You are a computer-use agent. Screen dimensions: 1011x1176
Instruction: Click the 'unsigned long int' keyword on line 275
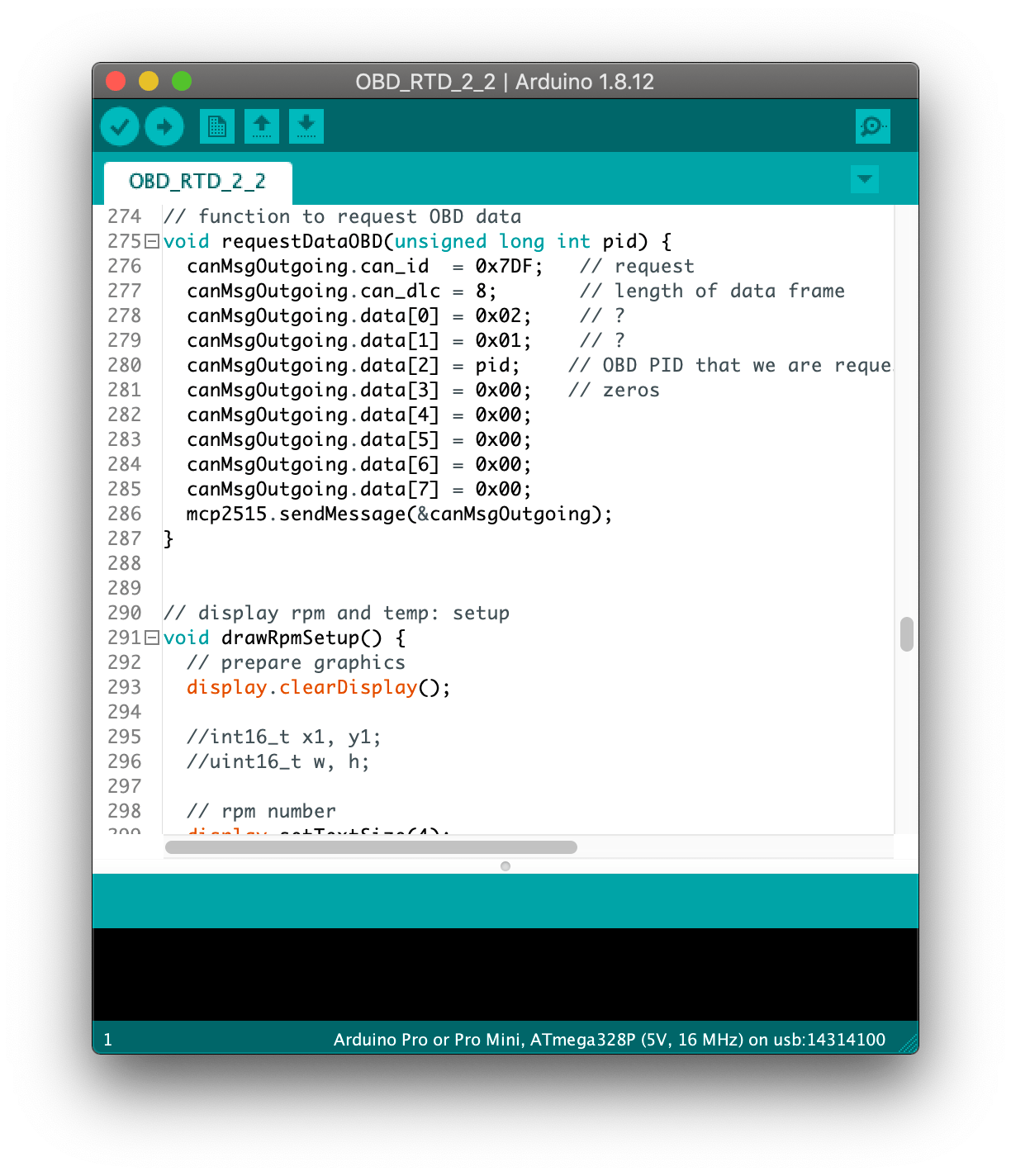pos(492,241)
